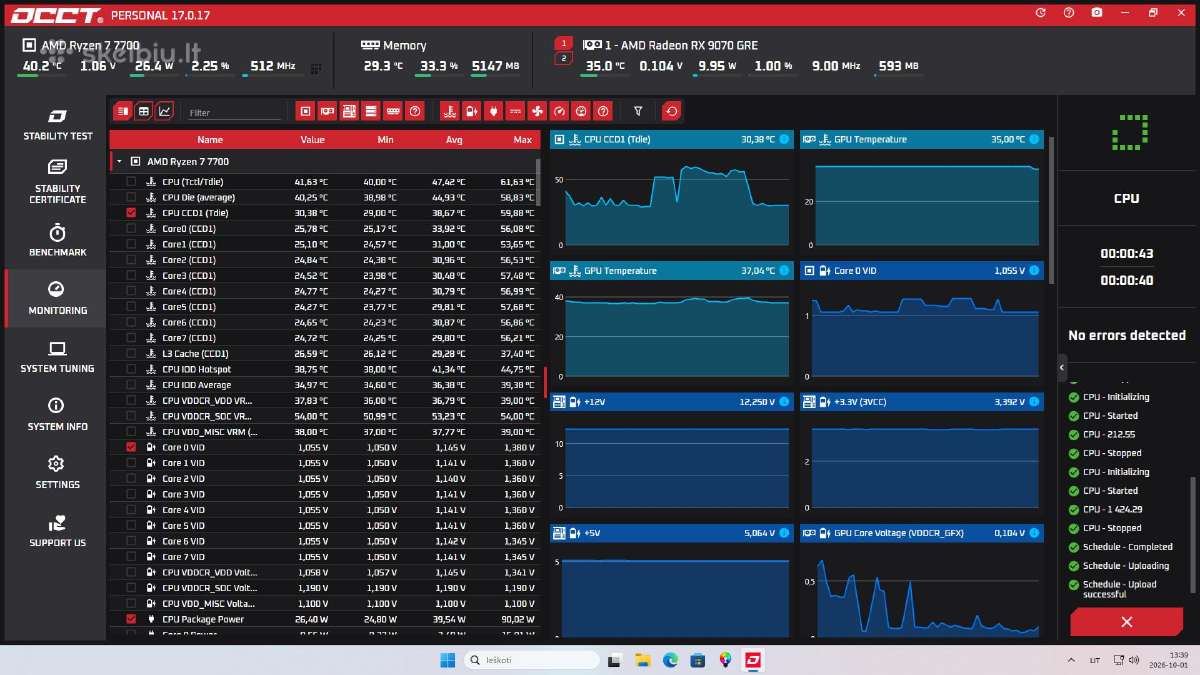
Task: Click the screenshot camera icon in title bar
Action: point(1097,13)
